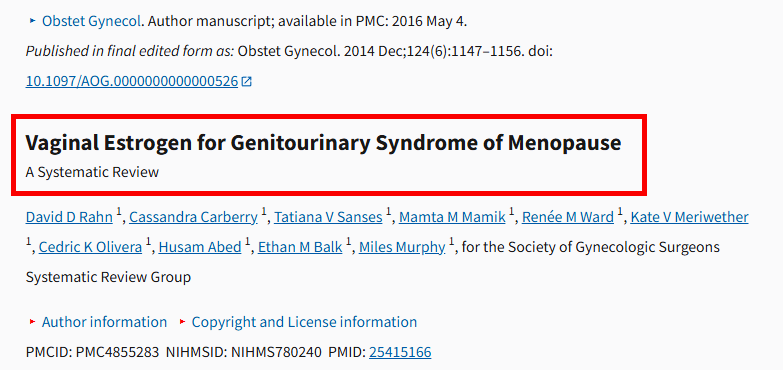Open author Kate V Meriwether

[x=689, y=217]
